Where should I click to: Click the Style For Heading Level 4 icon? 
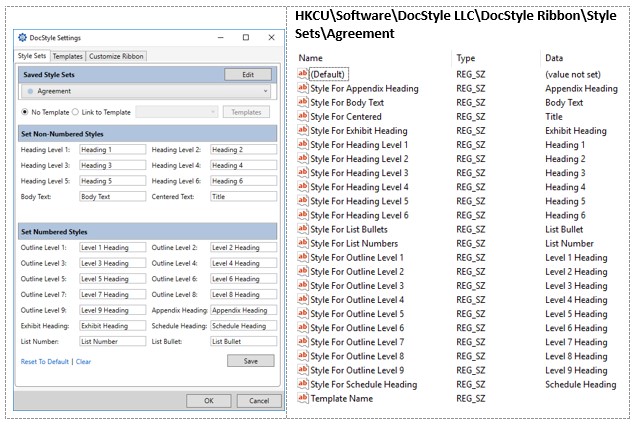[x=302, y=187]
